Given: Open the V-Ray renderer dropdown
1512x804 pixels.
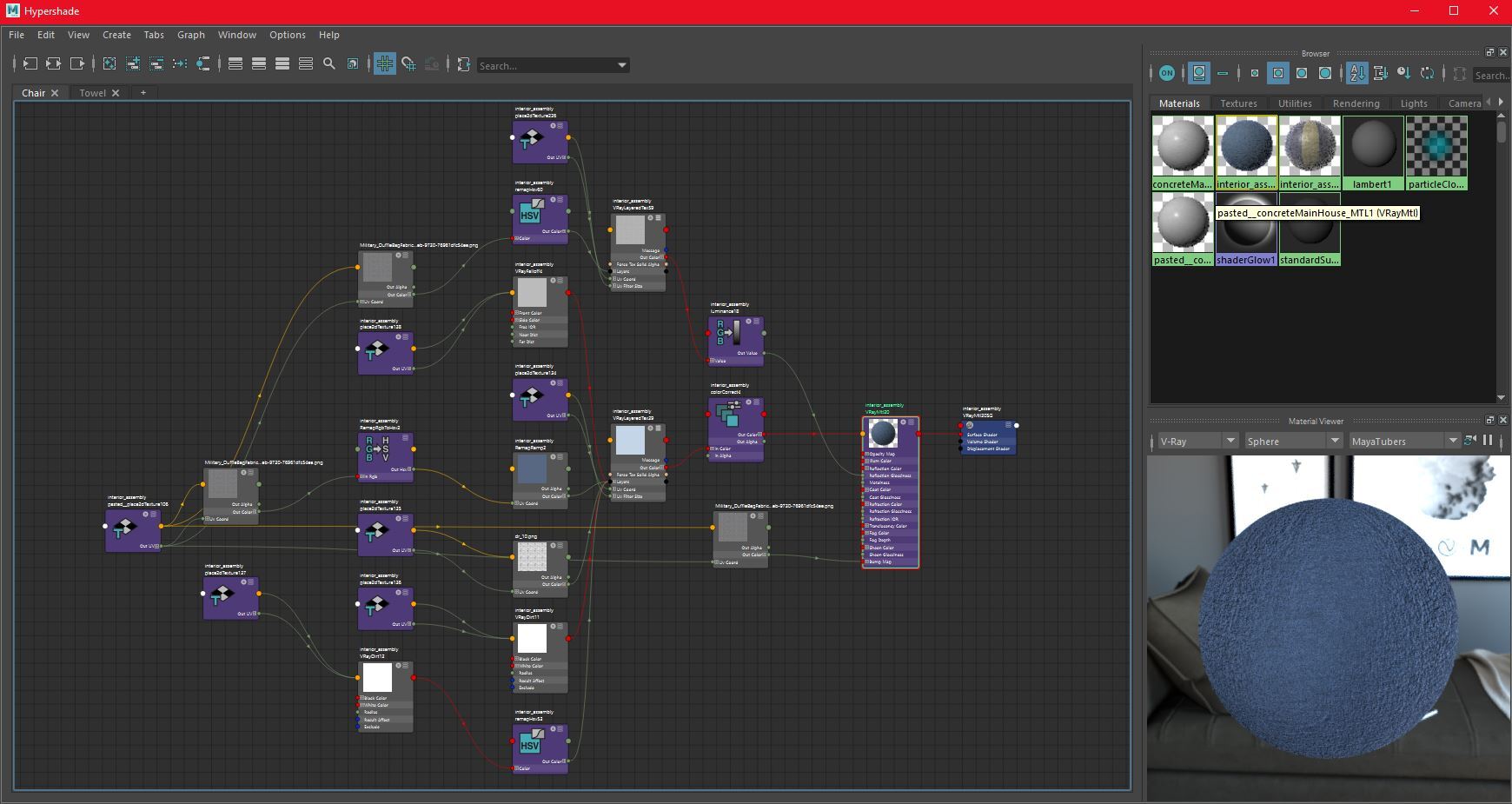Looking at the screenshot, I should pyautogui.click(x=1197, y=441).
